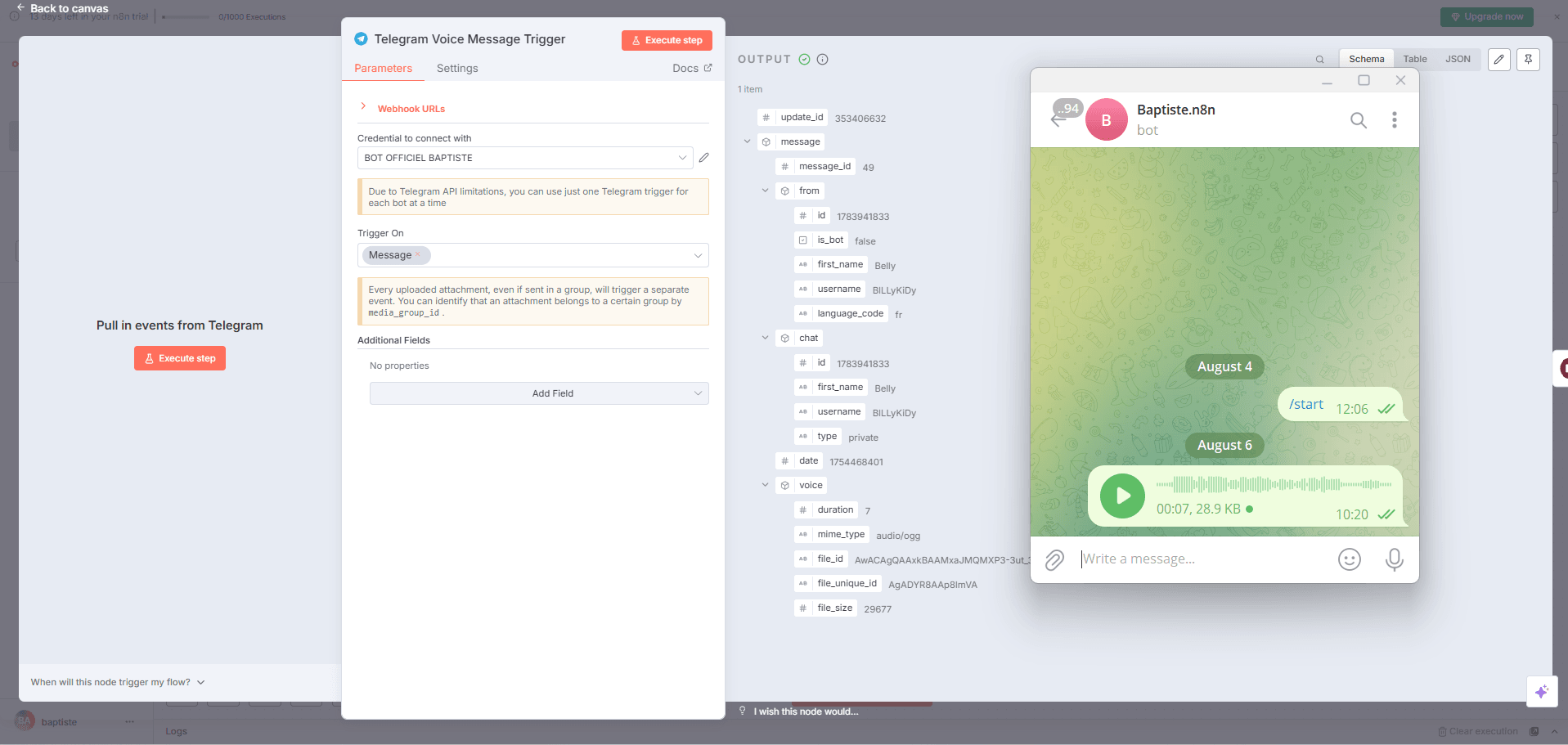Select the is_bot field pill
This screenshot has width=1568, height=745.
click(x=821, y=240)
